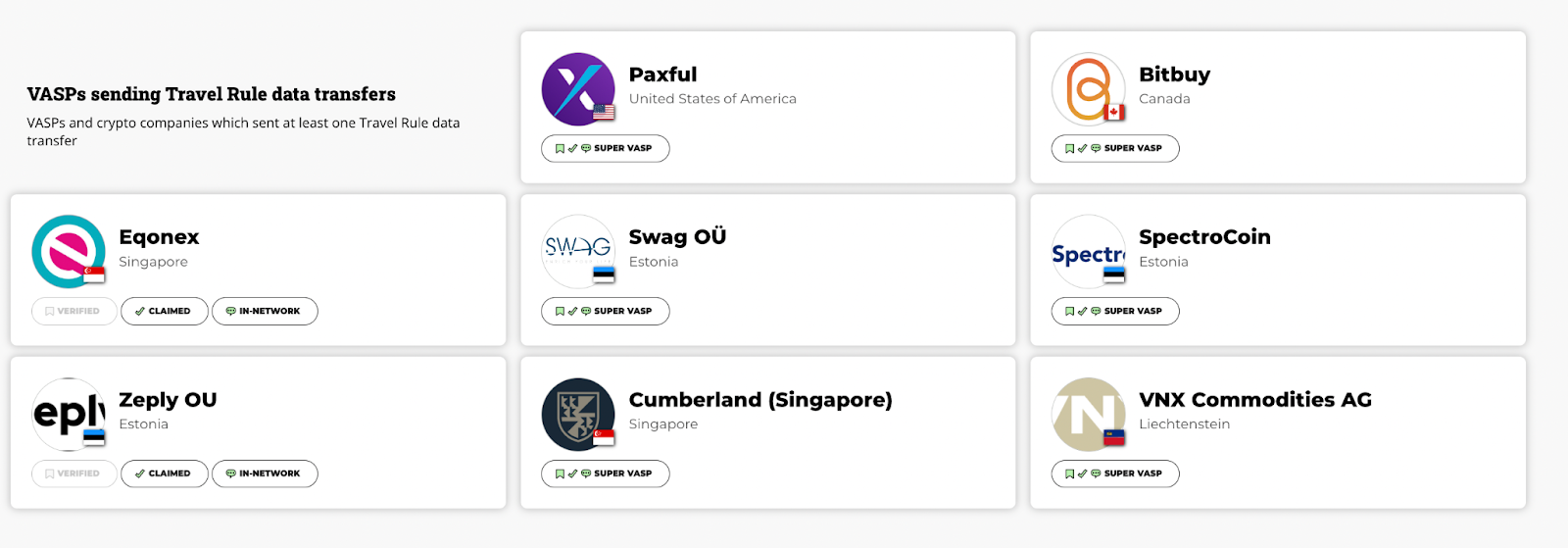Click the Swag OÜ logo
This screenshot has height=548, width=1568.
pos(578,252)
